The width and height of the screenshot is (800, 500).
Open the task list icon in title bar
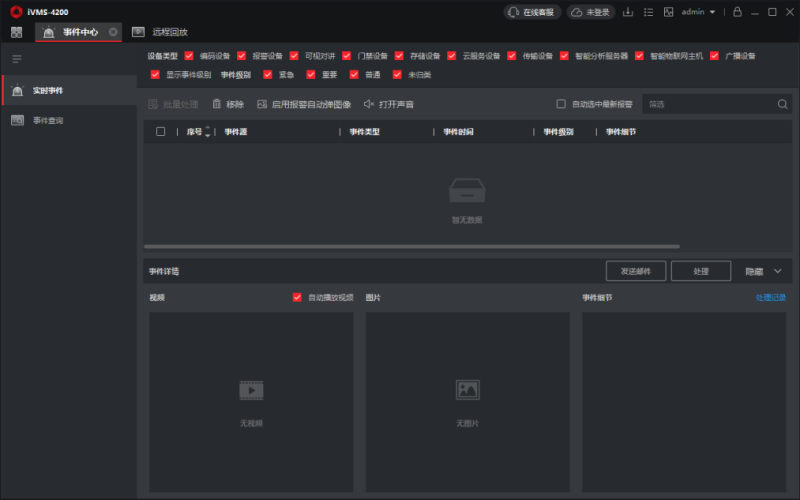point(648,12)
